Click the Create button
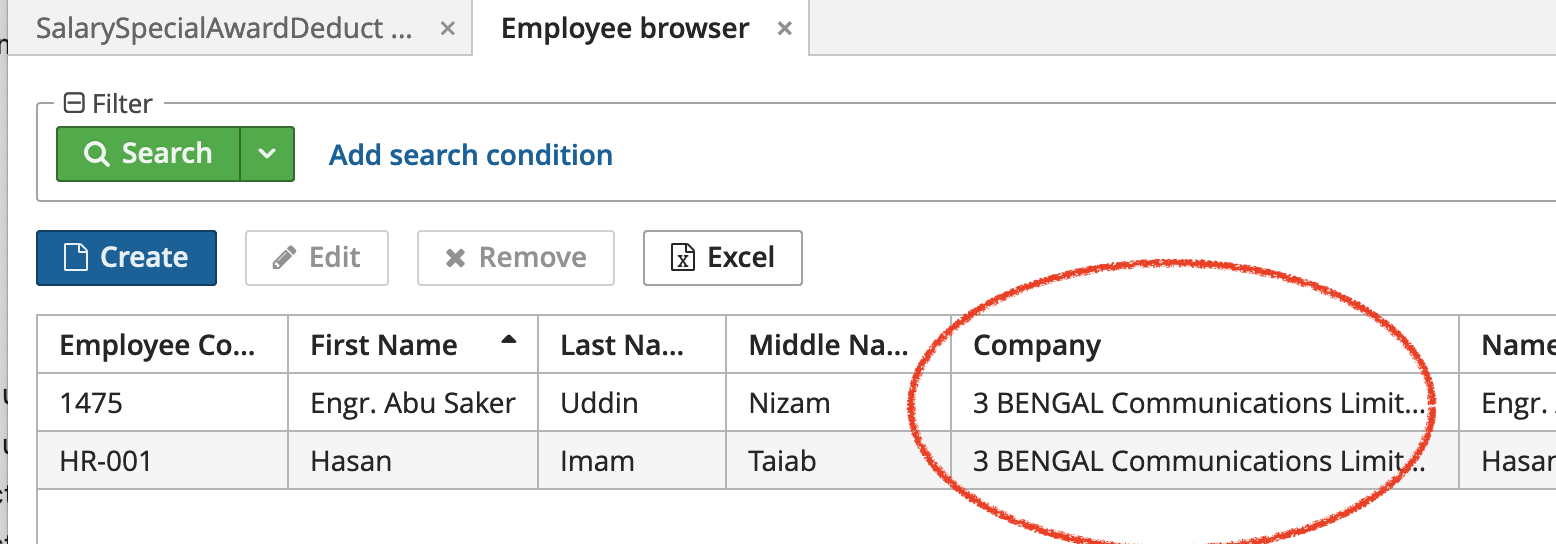 [x=126, y=258]
